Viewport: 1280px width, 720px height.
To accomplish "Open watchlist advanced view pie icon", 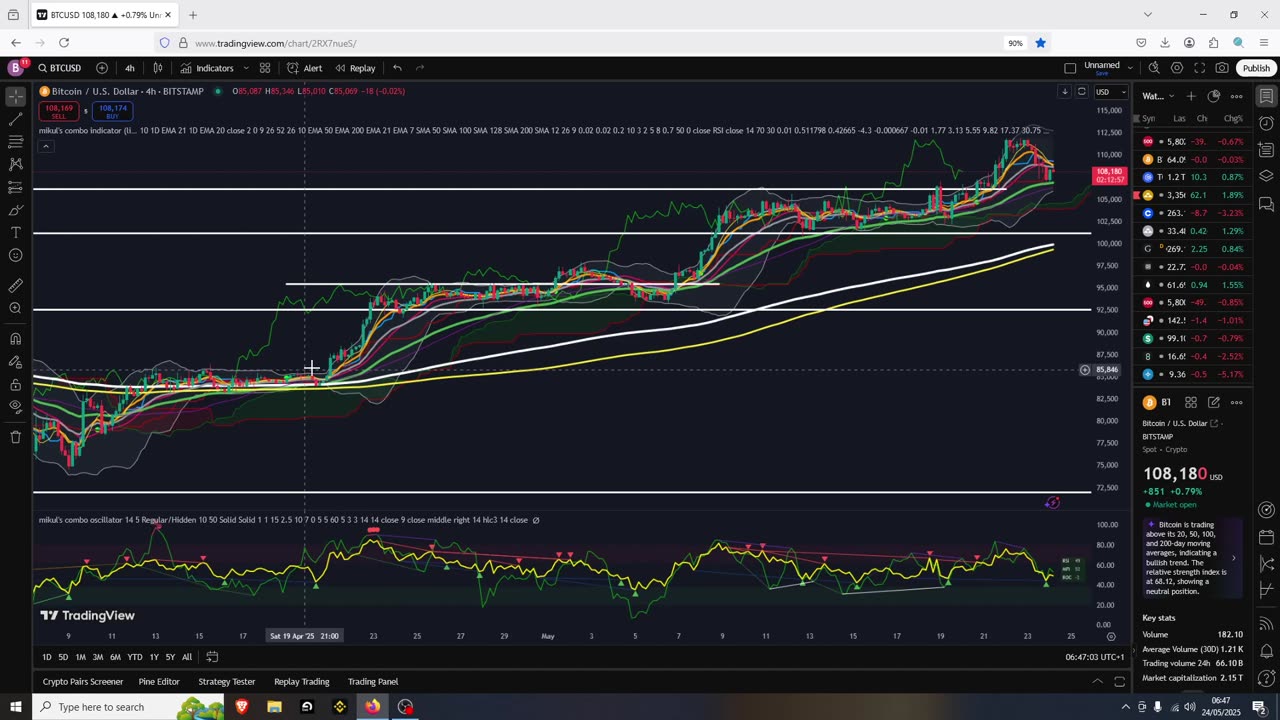I will pyautogui.click(x=1214, y=96).
